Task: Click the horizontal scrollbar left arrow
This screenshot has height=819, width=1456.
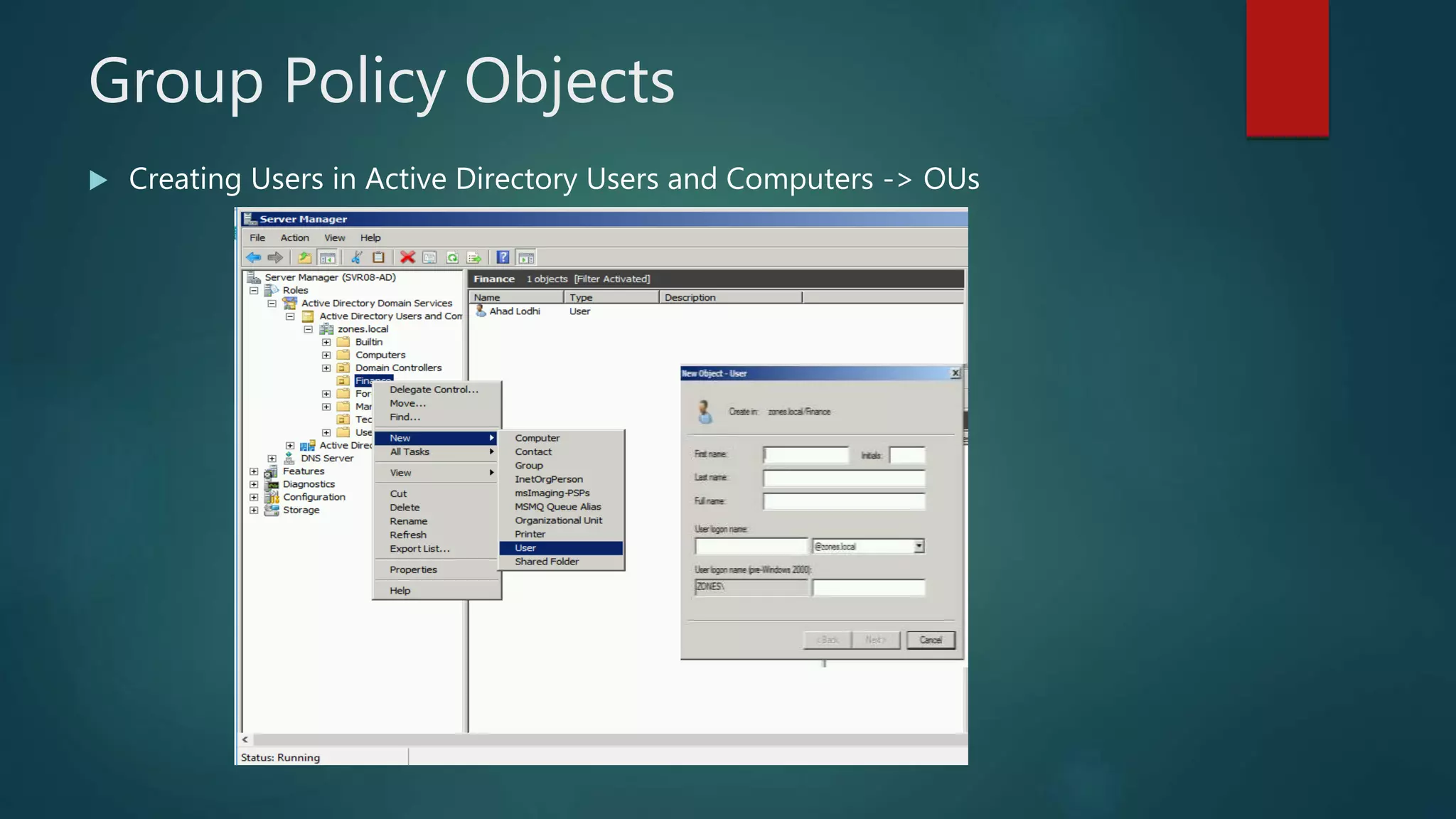Action: [x=245, y=739]
